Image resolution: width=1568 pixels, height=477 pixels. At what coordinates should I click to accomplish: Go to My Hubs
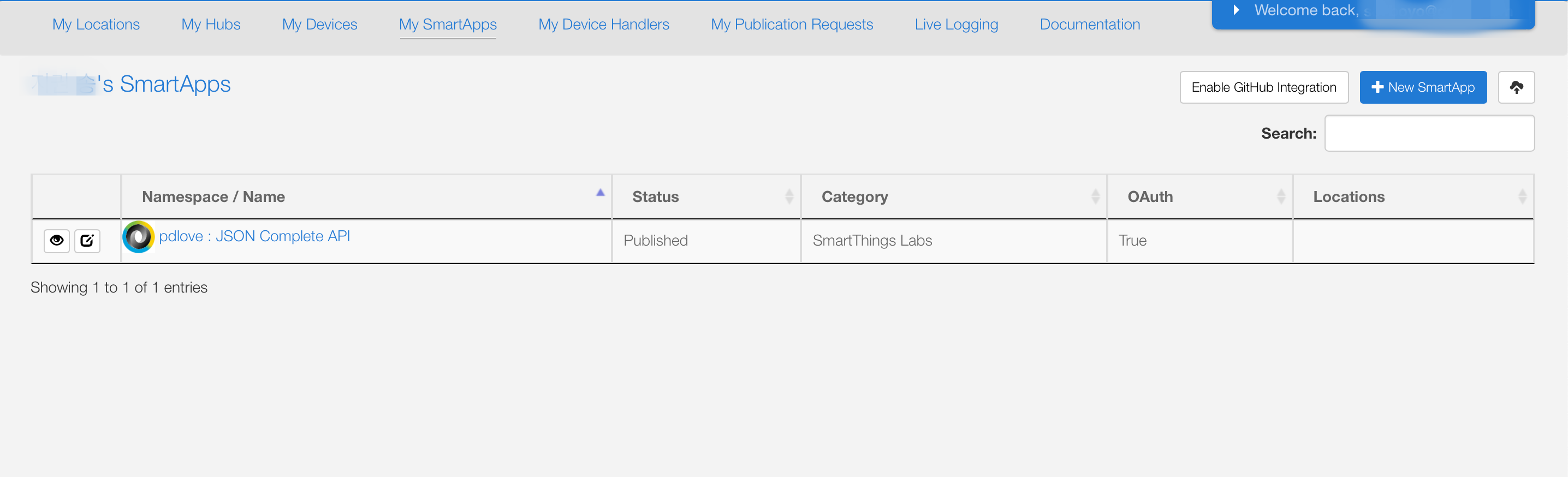(211, 25)
